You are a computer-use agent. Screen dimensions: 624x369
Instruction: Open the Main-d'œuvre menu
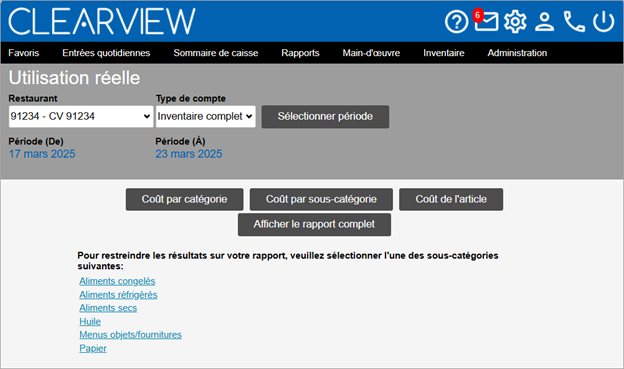point(371,53)
